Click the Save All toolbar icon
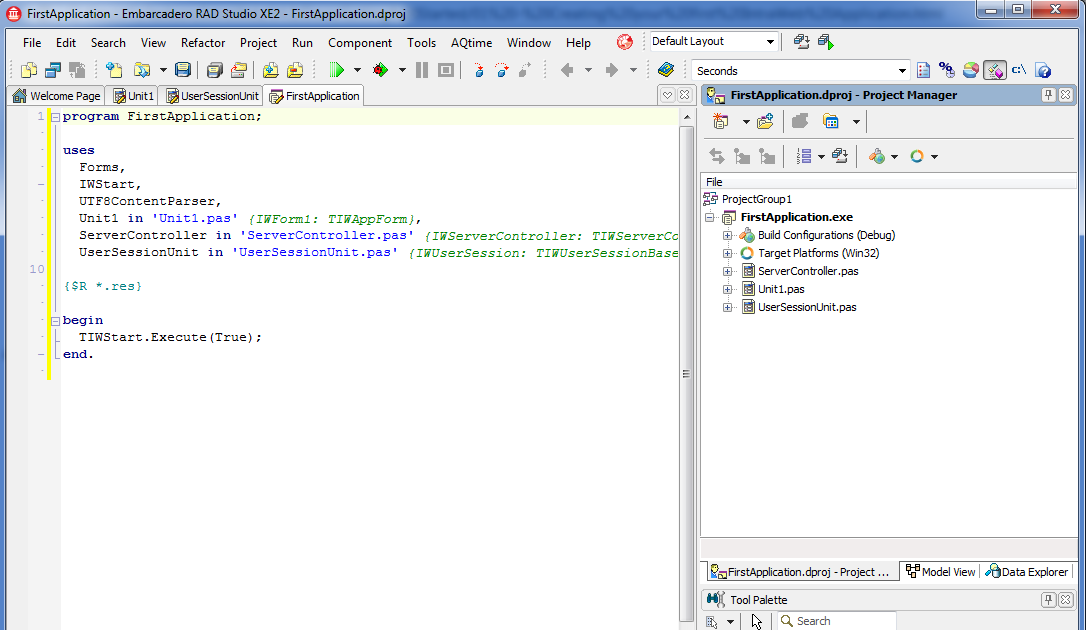The height and width of the screenshot is (630, 1086). point(215,70)
